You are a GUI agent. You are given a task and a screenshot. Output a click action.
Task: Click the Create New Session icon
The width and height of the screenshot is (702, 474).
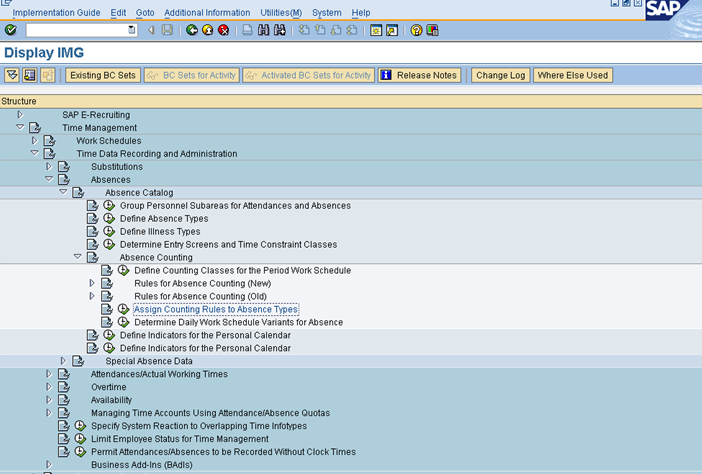click(376, 30)
